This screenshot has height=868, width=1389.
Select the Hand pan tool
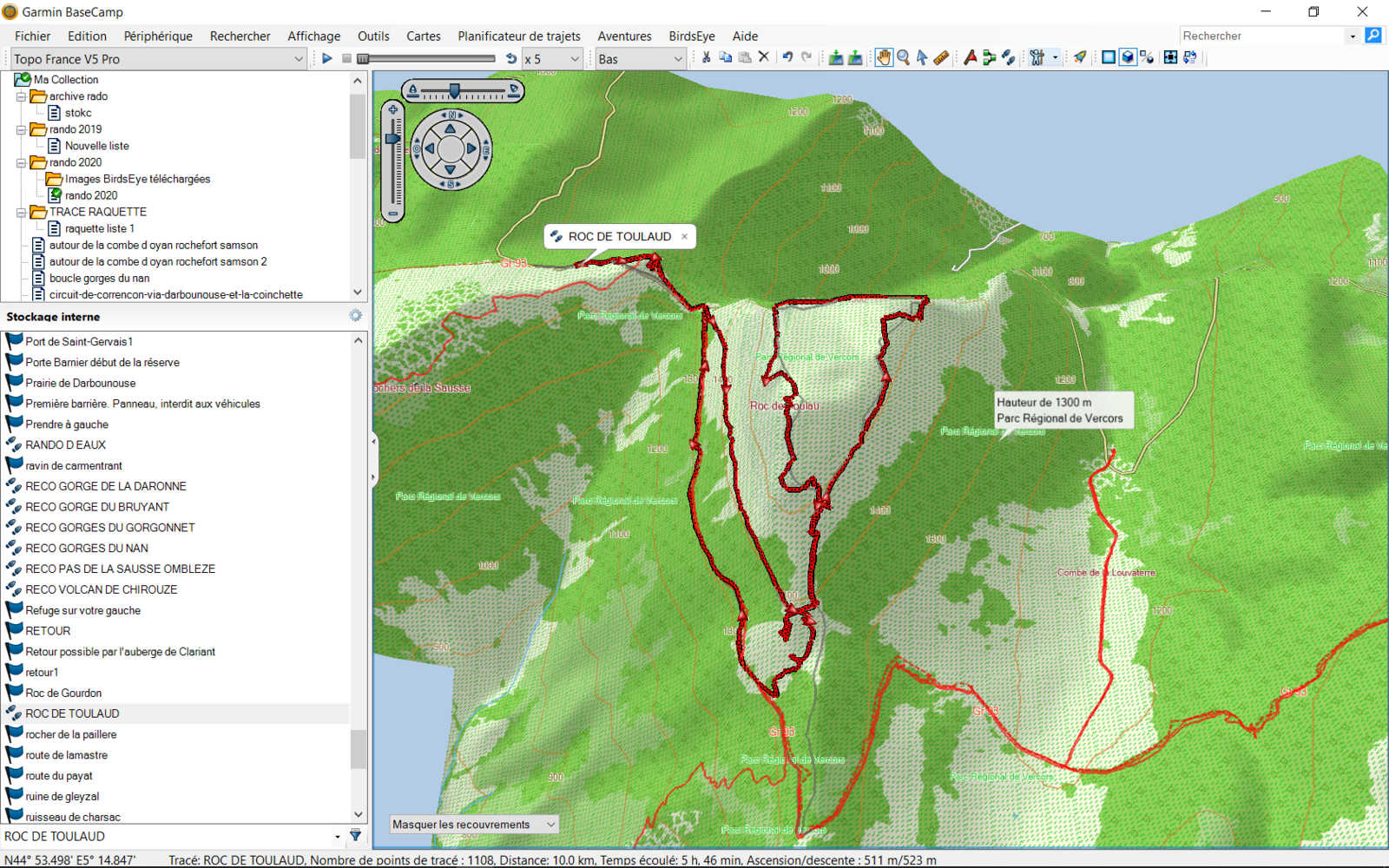point(884,58)
